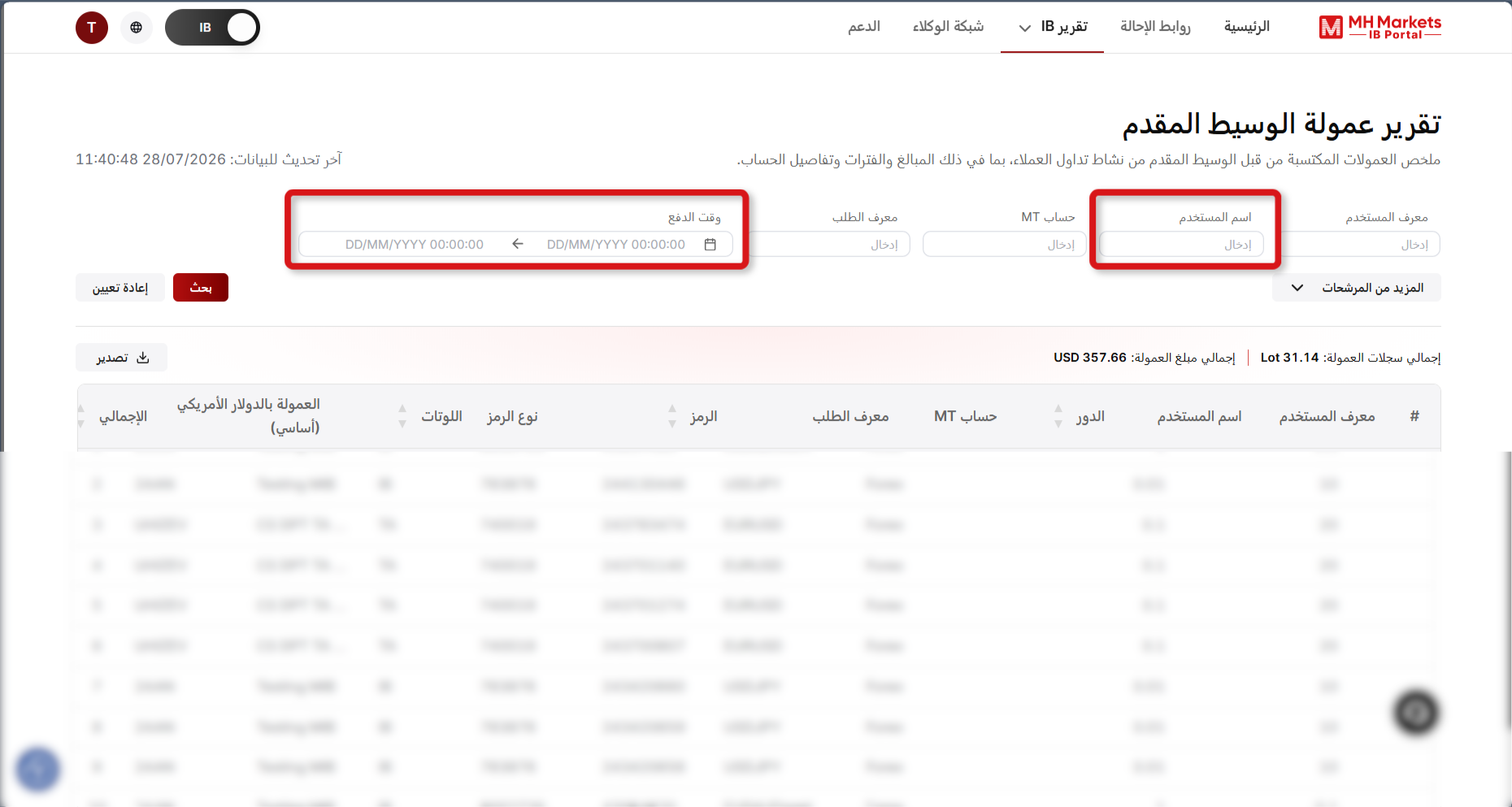Click the حساب MT column header
The height and width of the screenshot is (807, 1512).
tap(965, 416)
